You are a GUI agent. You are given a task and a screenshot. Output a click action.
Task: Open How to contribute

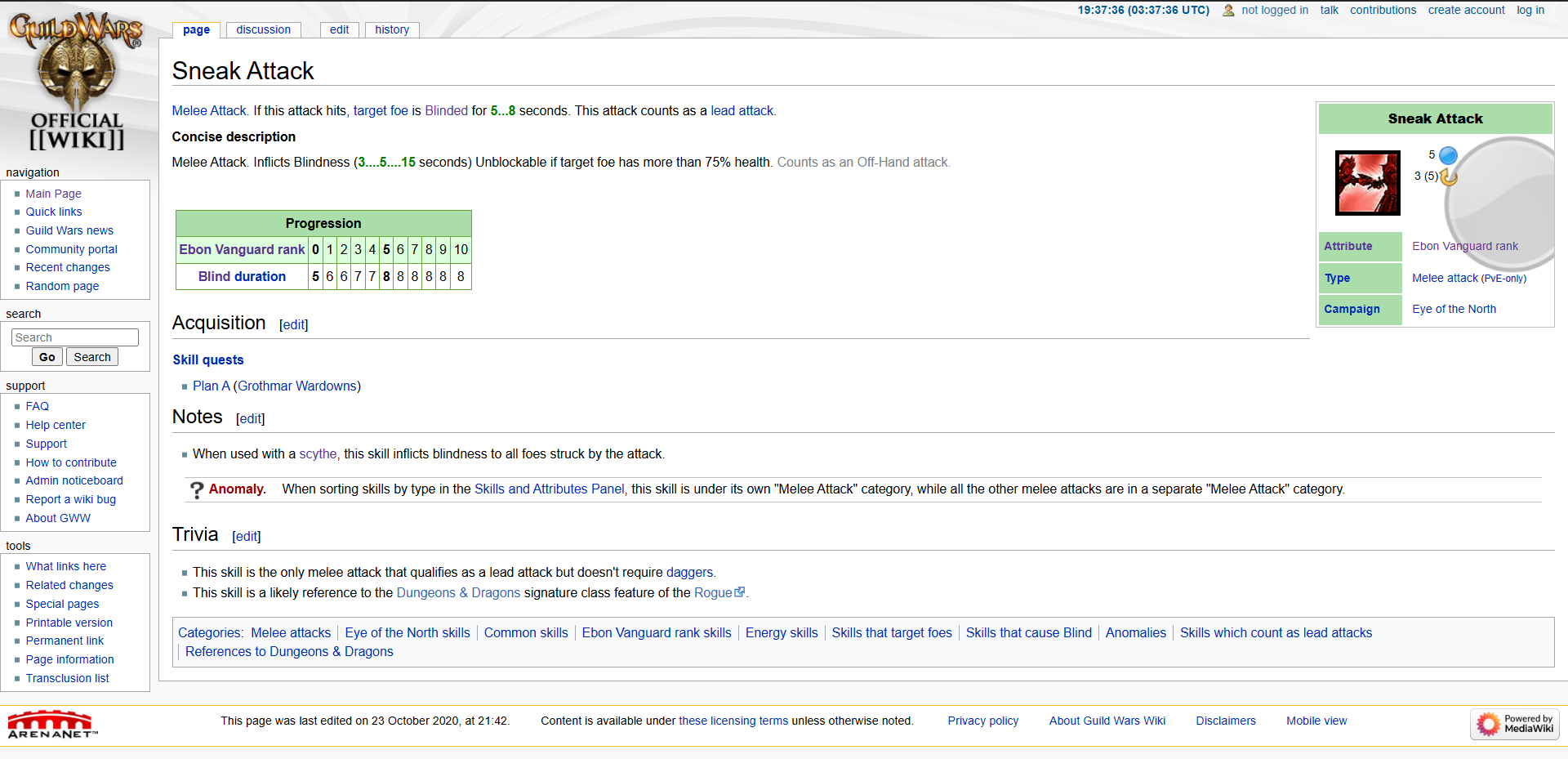(71, 462)
